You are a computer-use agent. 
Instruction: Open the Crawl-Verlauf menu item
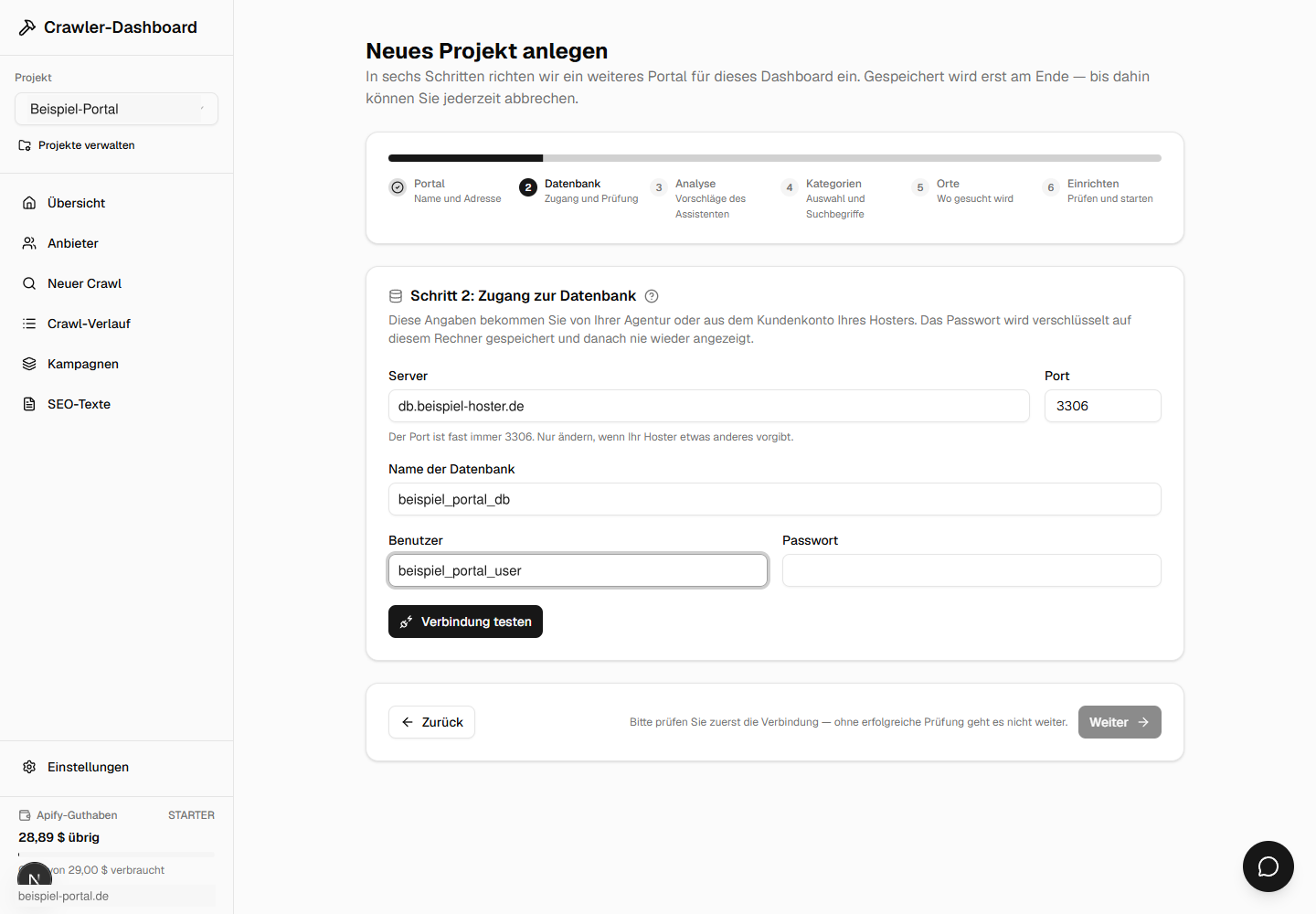[x=116, y=324]
